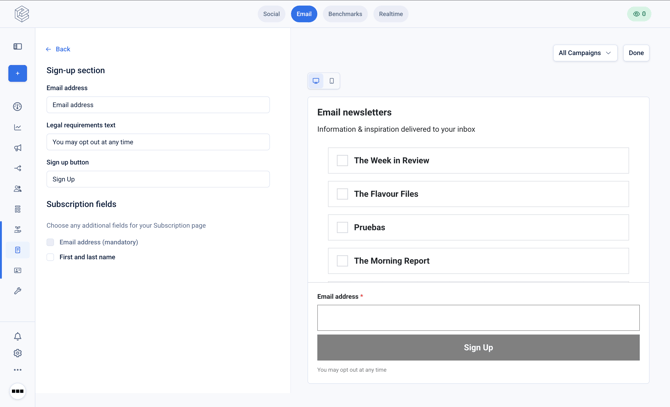
Task: Select the Email tab
Action: point(304,14)
